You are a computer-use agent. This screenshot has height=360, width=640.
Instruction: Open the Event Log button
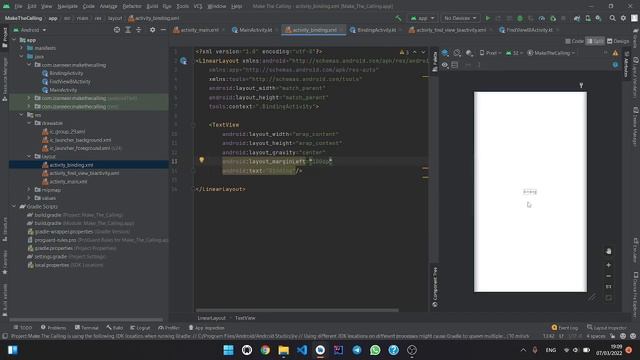565,328
